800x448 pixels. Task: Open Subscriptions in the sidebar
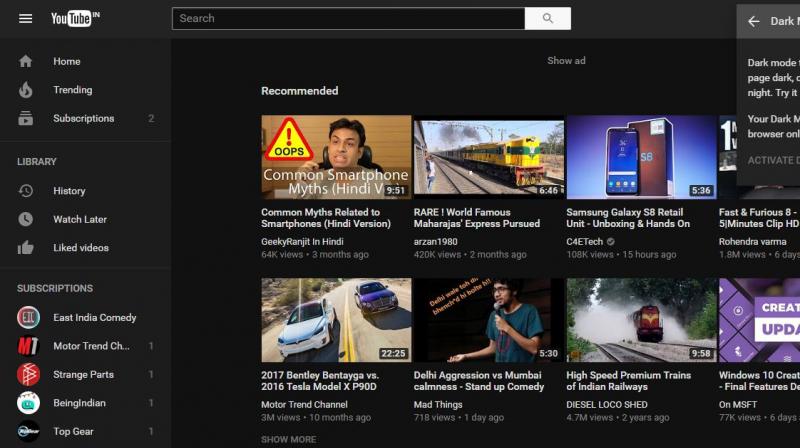tap(85, 118)
